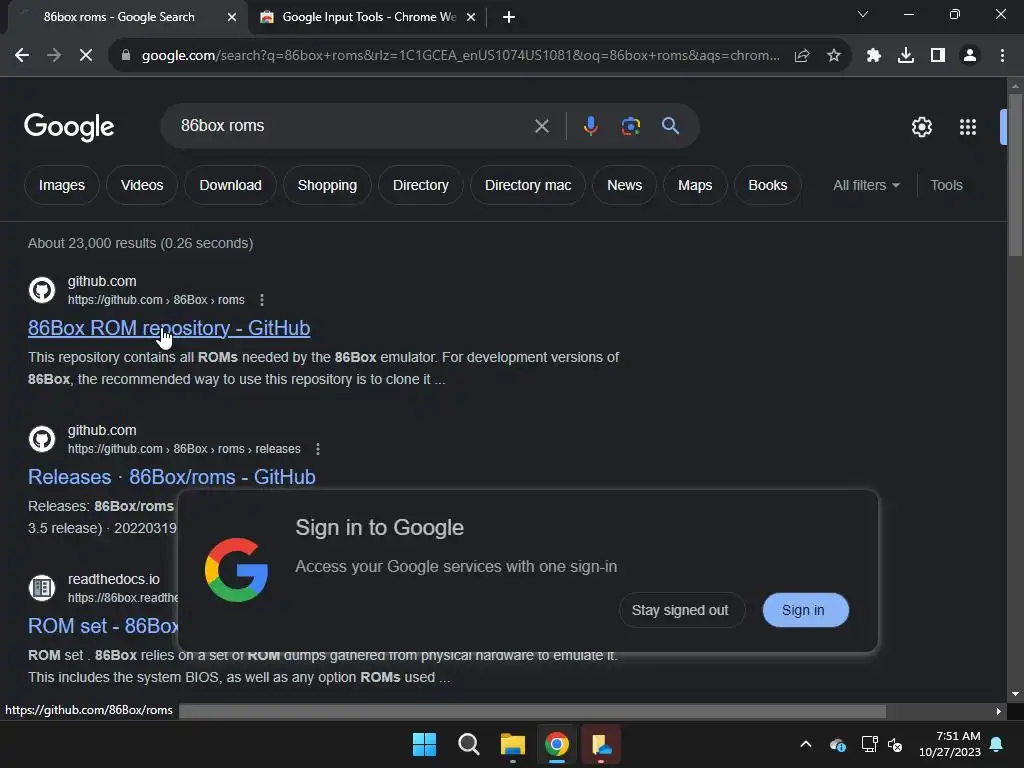Open a new tab
Screen dimensions: 1024x768
(509, 17)
